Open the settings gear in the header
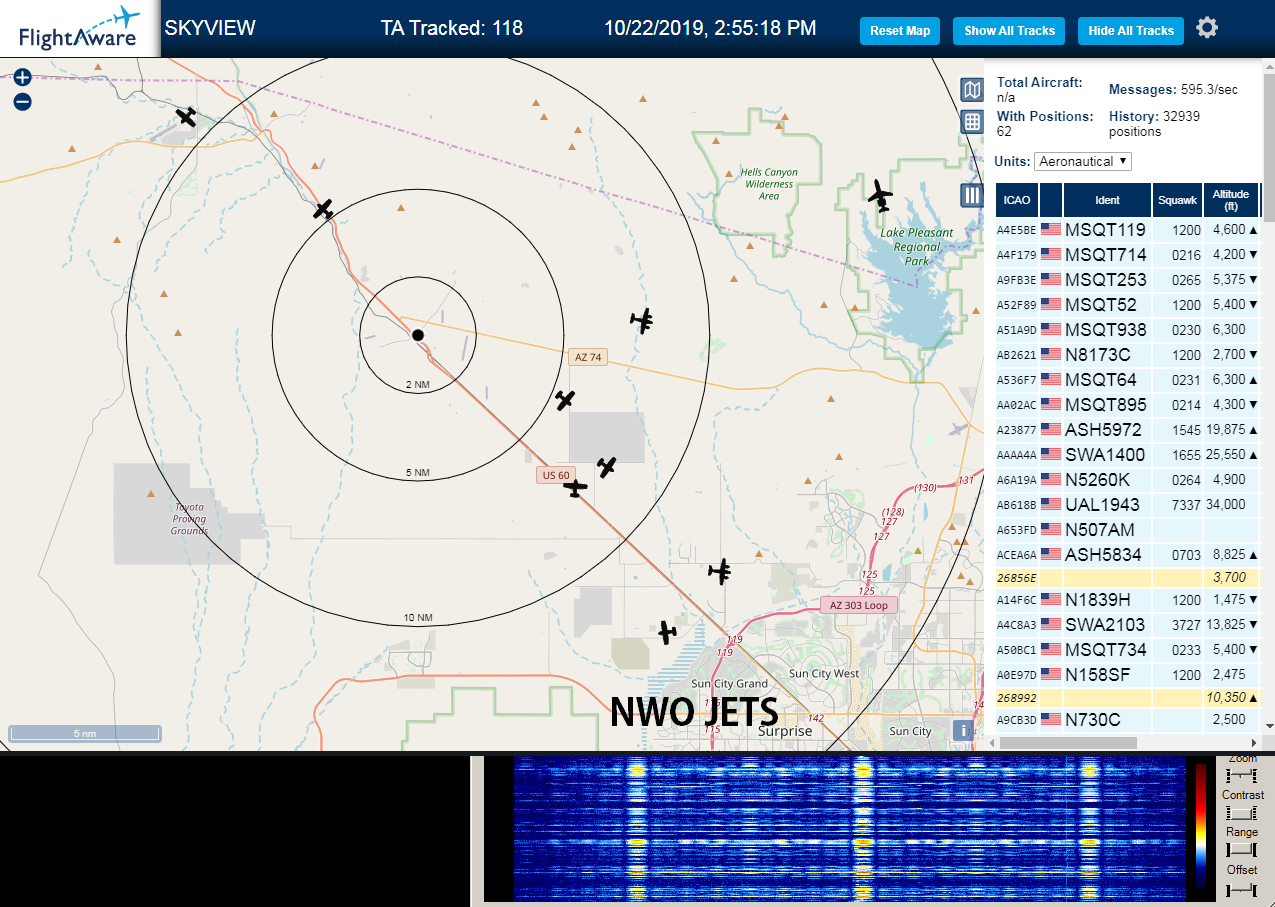Image resolution: width=1275 pixels, height=907 pixels. pyautogui.click(x=1207, y=28)
